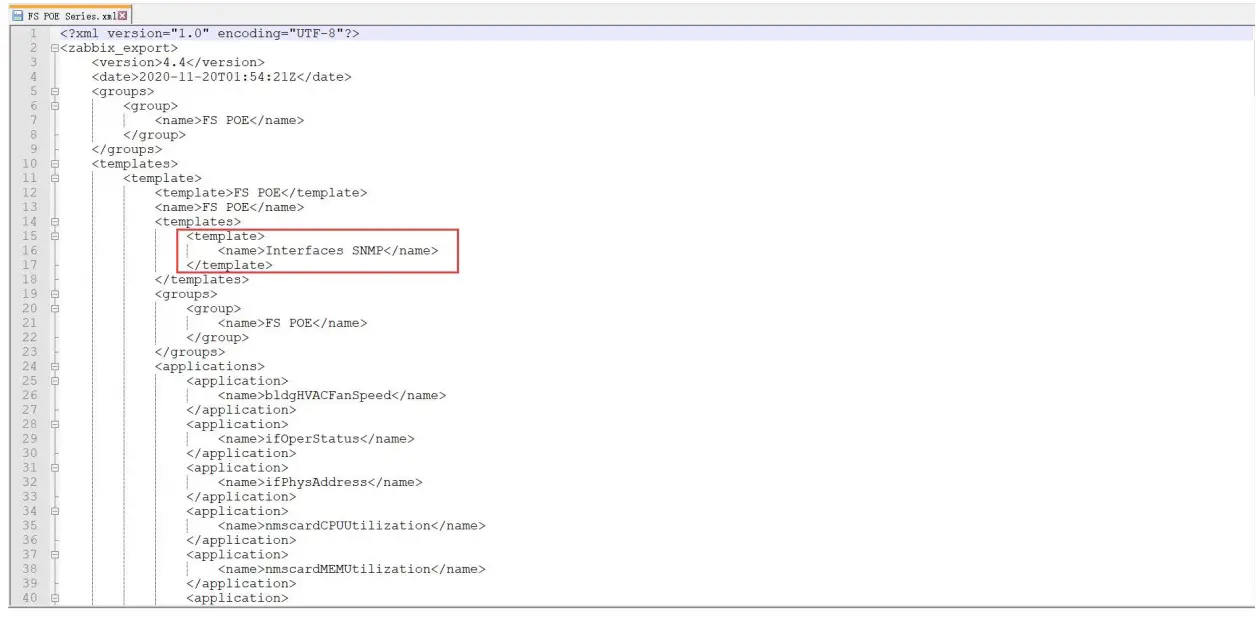This screenshot has height=618, width=1258.
Task: Click the closing groups tag on line 23
Action: [x=190, y=352]
